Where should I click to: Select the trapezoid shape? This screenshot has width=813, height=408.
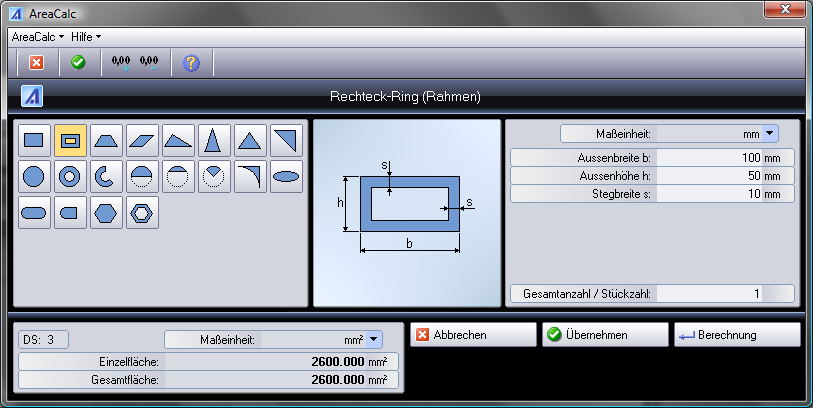pyautogui.click(x=106, y=141)
